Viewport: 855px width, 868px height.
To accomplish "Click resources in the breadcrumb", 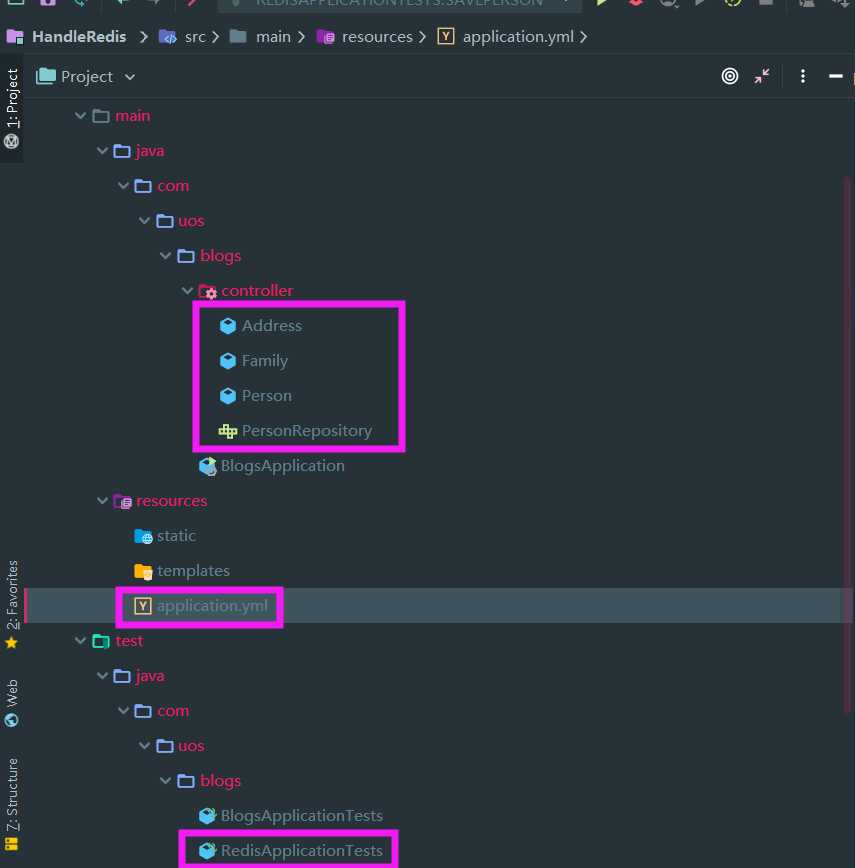I will click(377, 37).
